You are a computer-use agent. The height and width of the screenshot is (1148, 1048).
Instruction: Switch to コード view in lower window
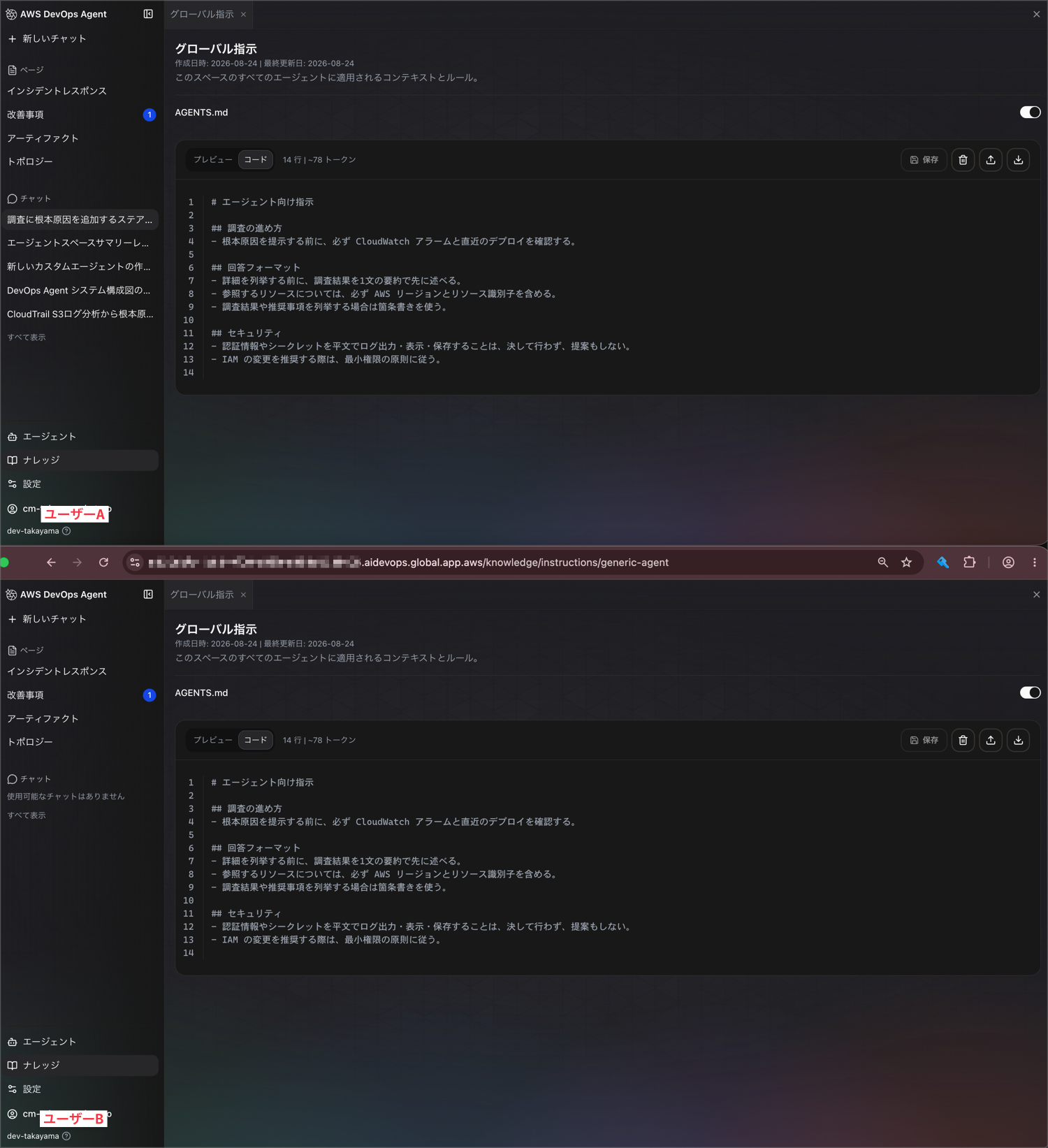(x=256, y=740)
